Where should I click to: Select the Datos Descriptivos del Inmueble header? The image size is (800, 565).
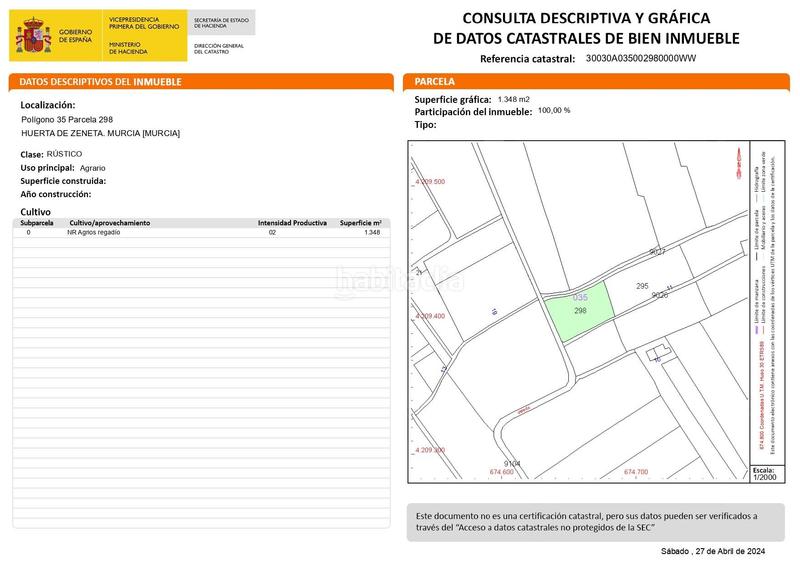(101, 82)
